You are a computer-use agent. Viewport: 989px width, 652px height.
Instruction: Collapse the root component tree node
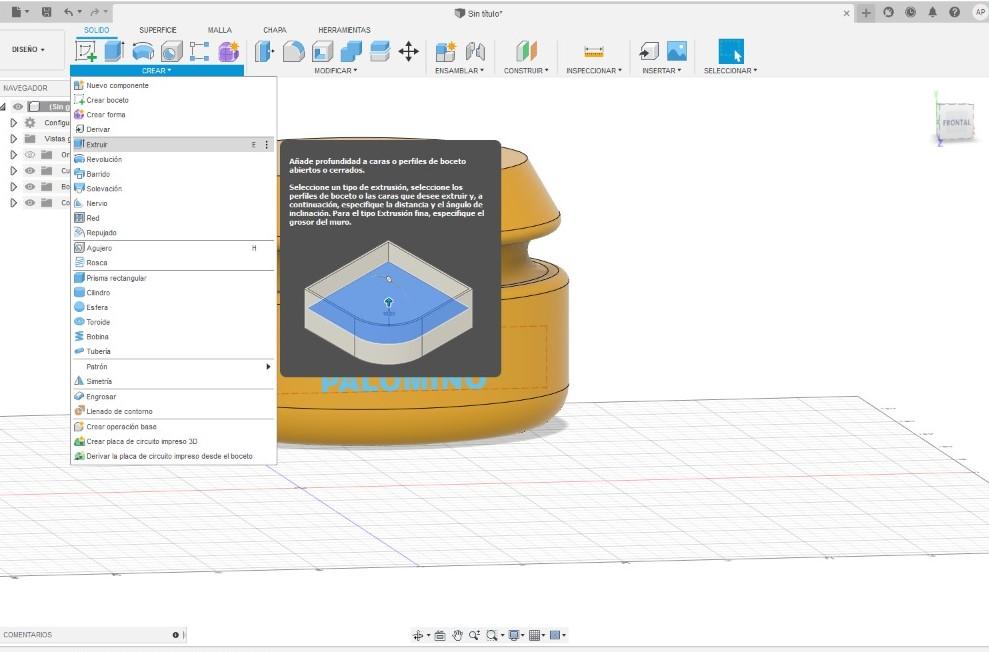point(3,107)
